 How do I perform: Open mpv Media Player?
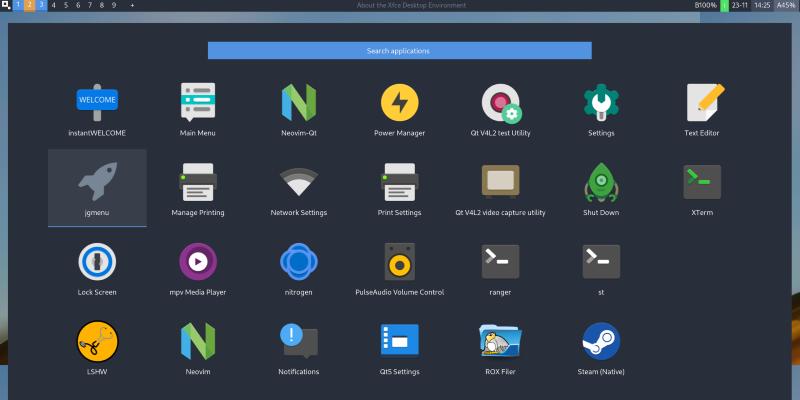pyautogui.click(x=197, y=261)
